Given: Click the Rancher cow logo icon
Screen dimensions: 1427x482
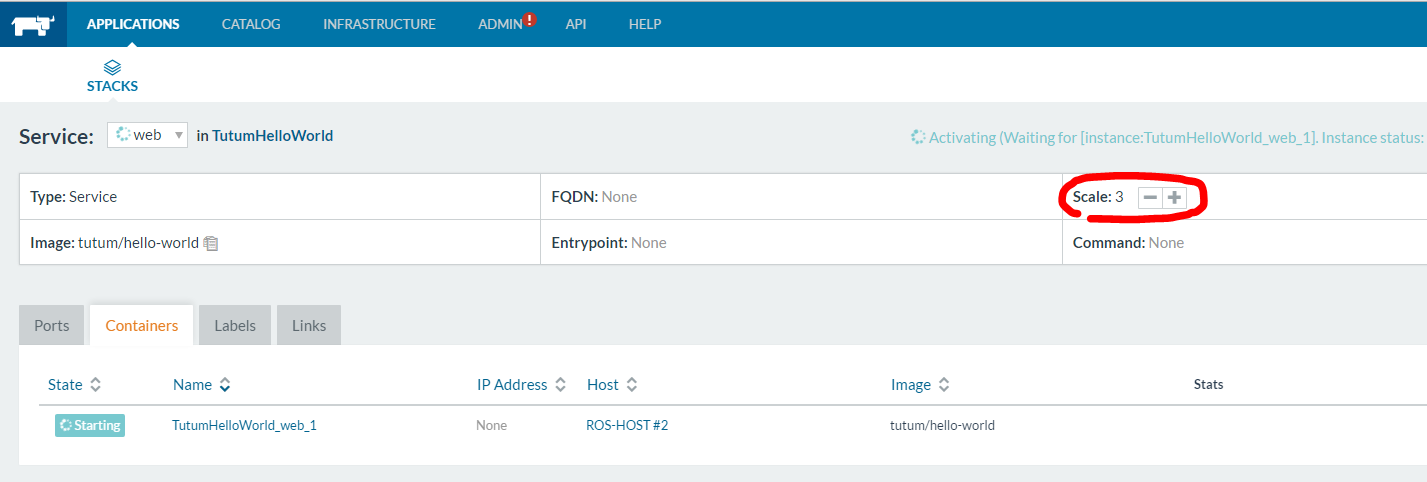Looking at the screenshot, I should tap(33, 25).
